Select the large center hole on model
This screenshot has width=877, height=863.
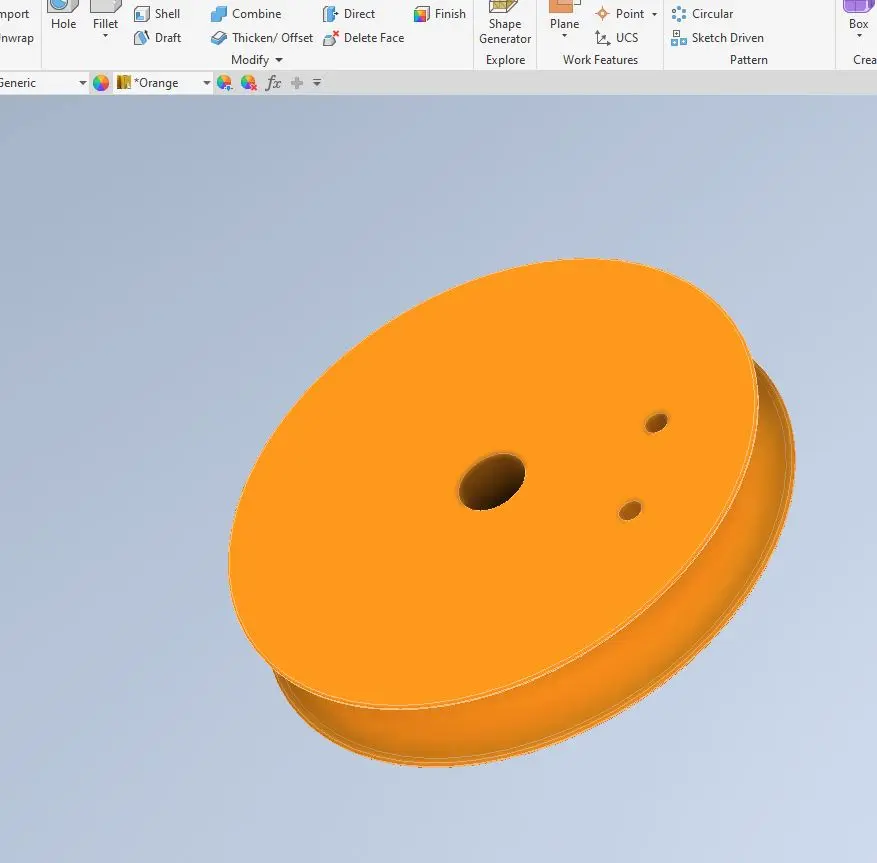pyautogui.click(x=491, y=481)
